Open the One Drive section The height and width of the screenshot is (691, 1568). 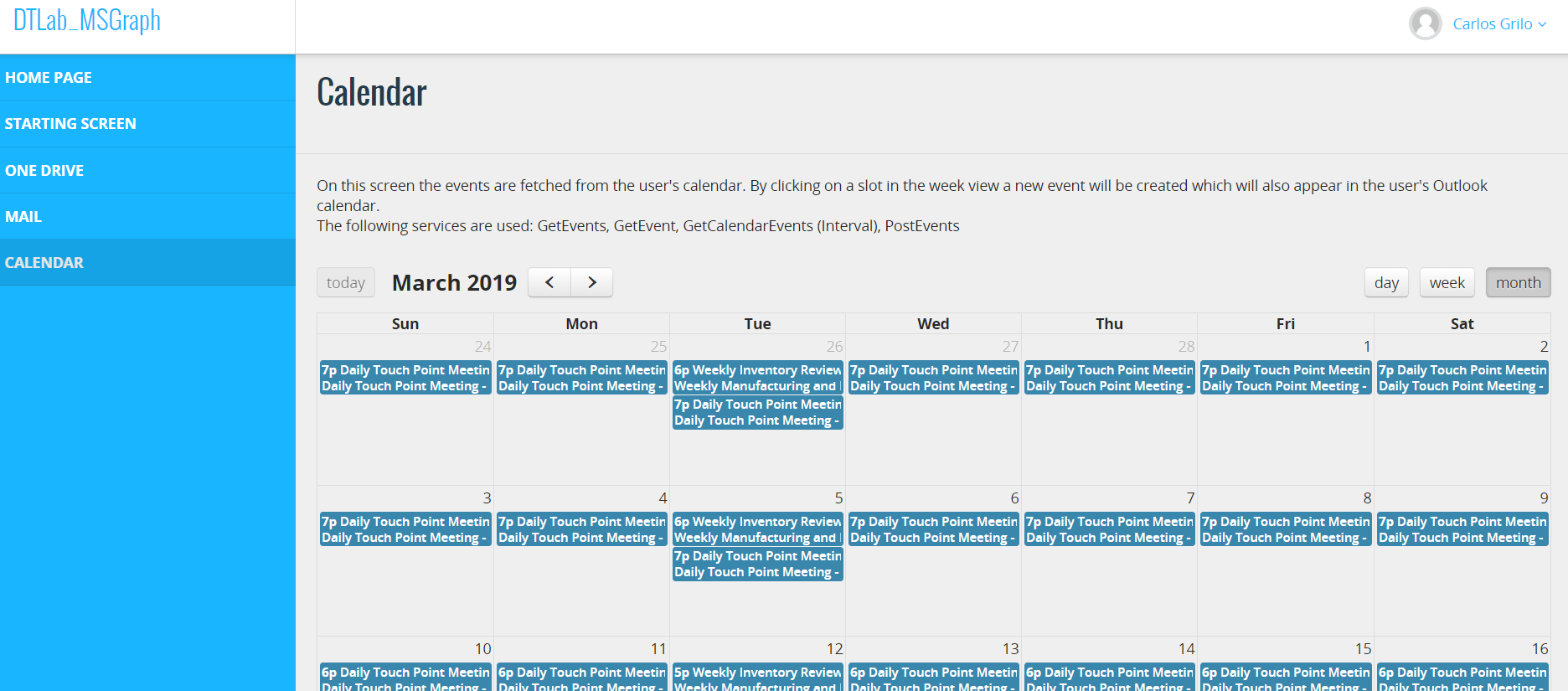point(44,171)
